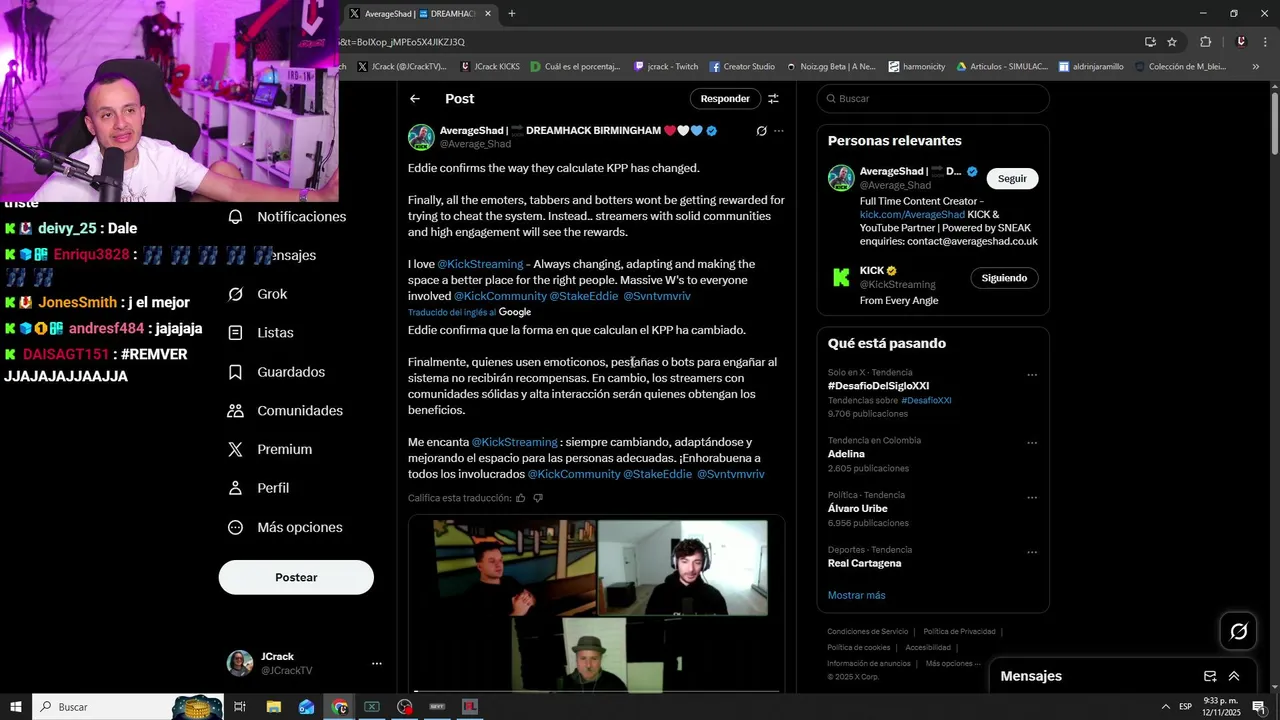Open Premium in the sidebar

click(270, 450)
